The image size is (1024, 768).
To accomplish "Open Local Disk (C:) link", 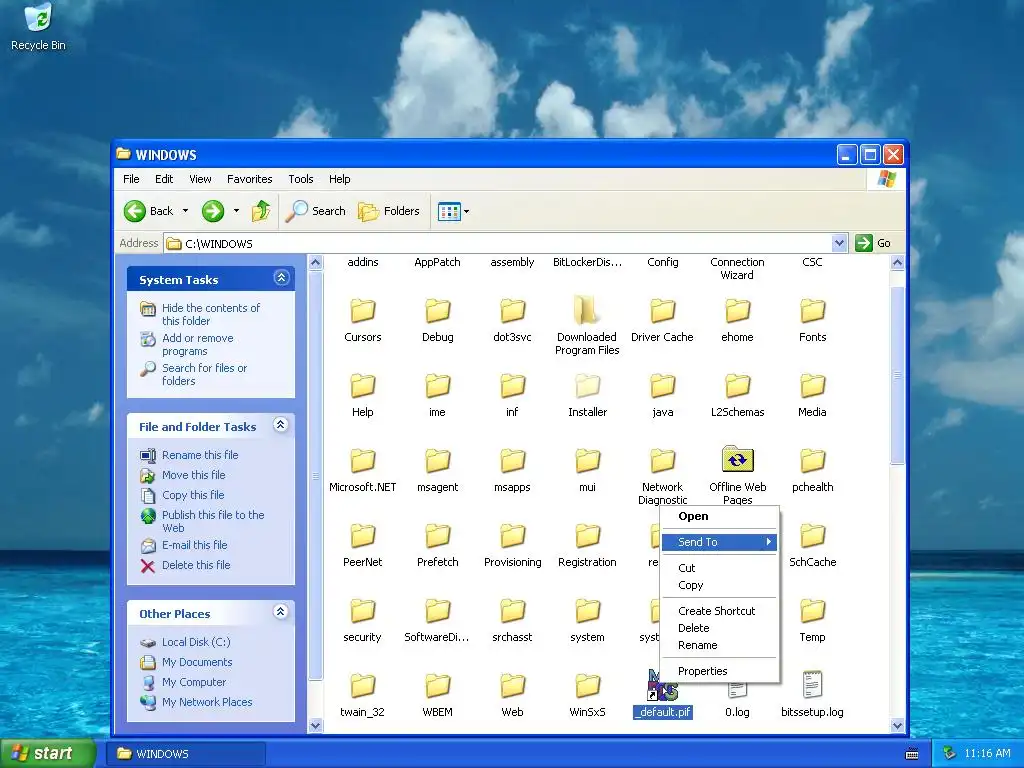I will [196, 642].
